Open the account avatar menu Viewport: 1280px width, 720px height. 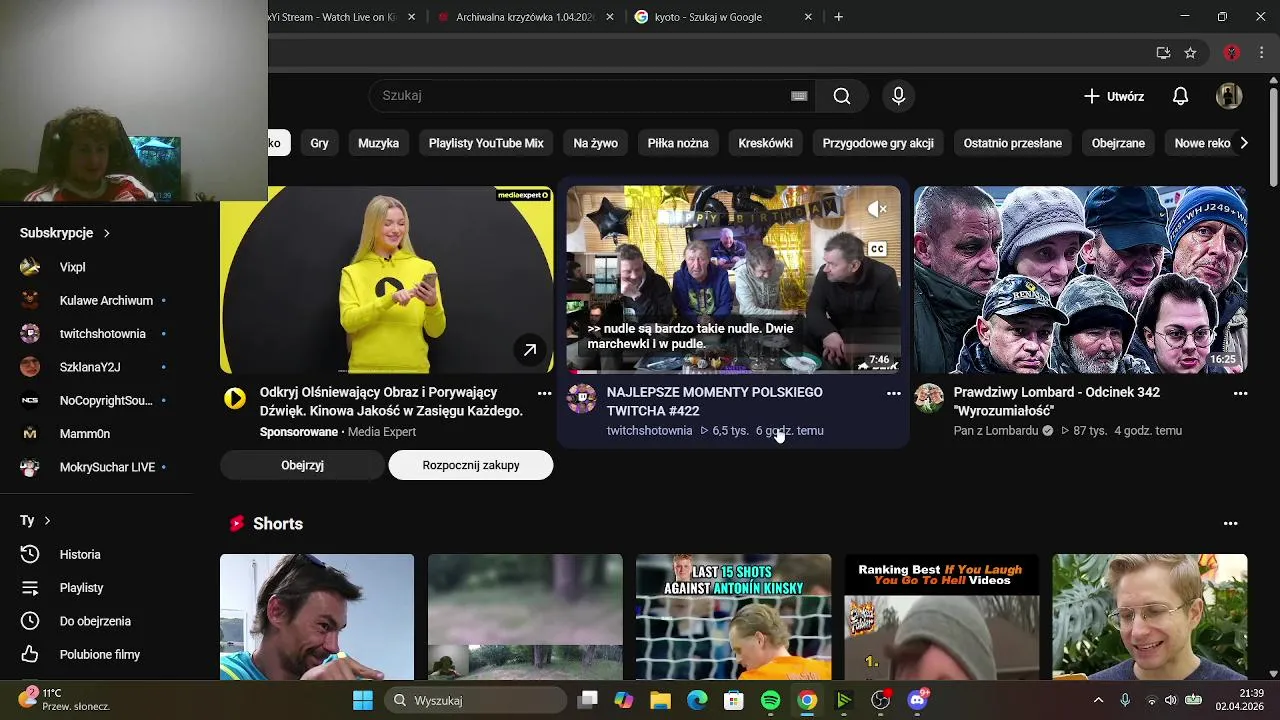pyautogui.click(x=1229, y=96)
